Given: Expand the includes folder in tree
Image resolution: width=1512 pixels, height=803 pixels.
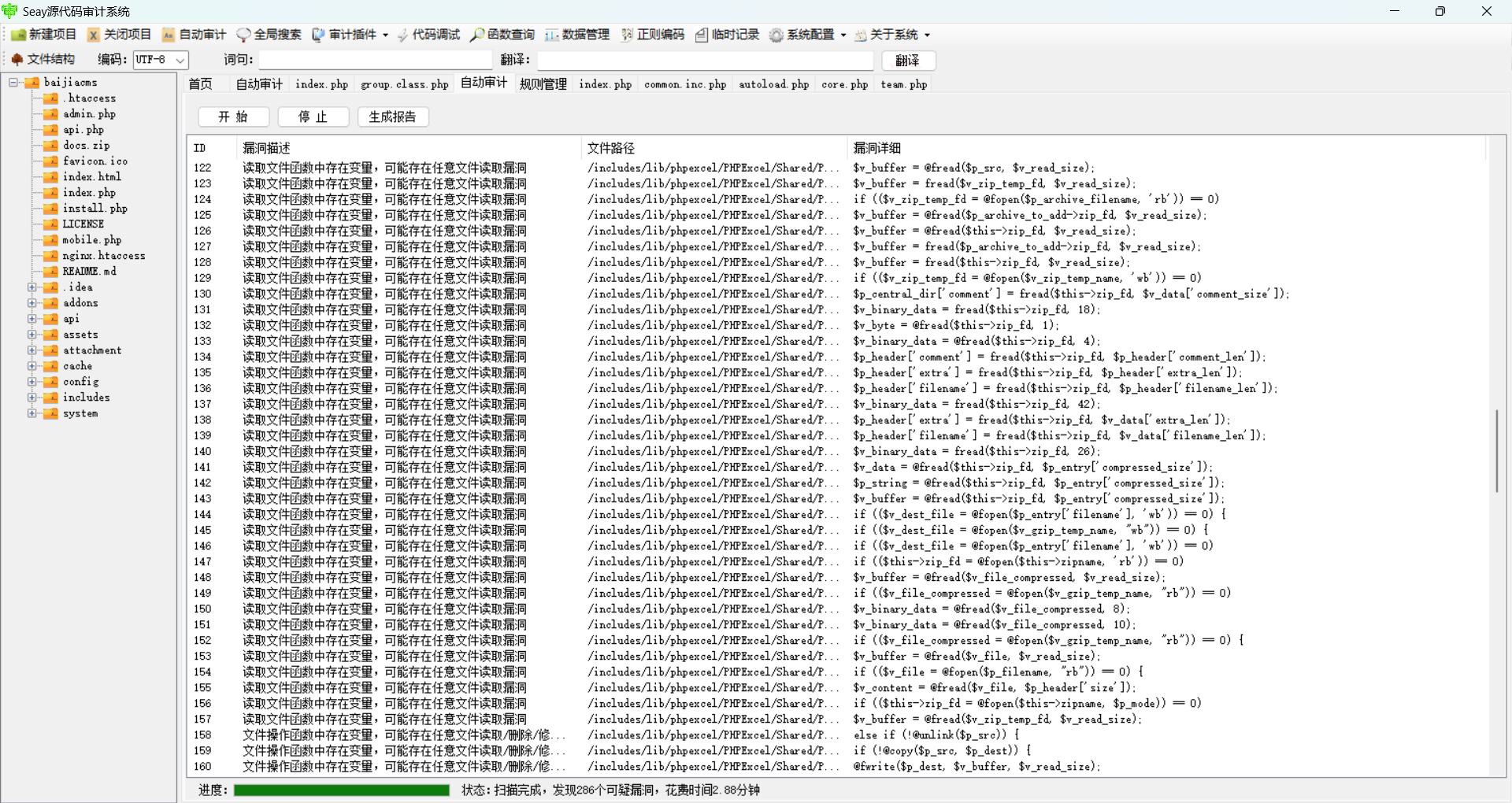Looking at the screenshot, I should point(32,398).
